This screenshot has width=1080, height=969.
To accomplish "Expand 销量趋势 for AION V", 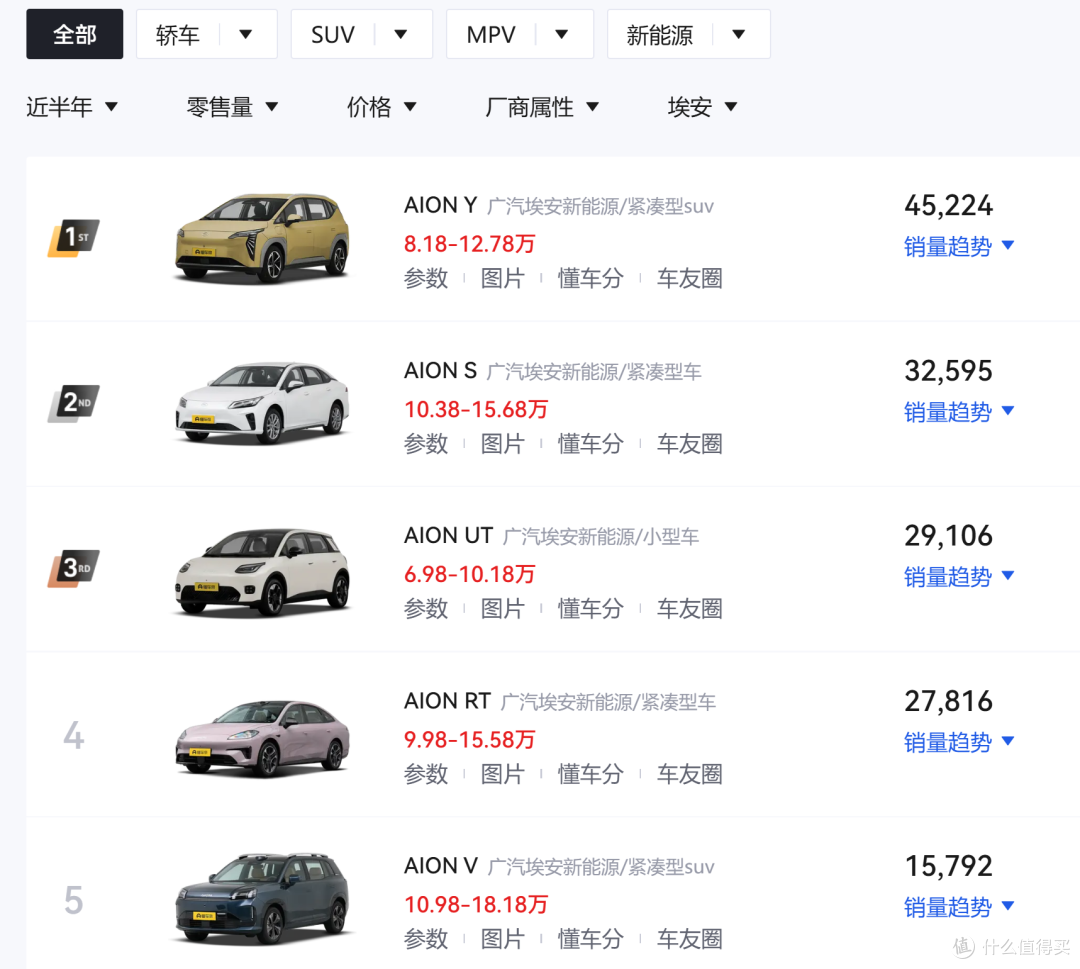I will click(x=959, y=906).
